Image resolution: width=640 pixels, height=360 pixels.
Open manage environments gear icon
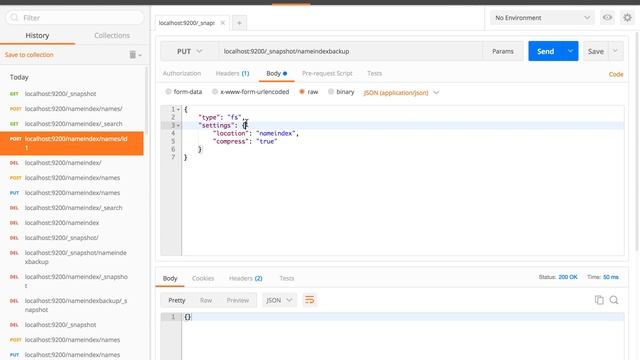pyautogui.click(x=627, y=18)
